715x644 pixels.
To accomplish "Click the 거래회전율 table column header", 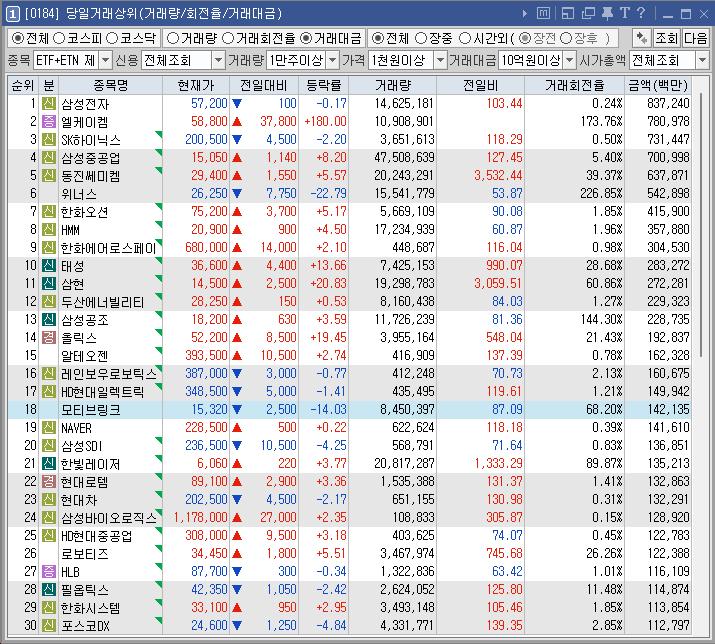I will [575, 85].
